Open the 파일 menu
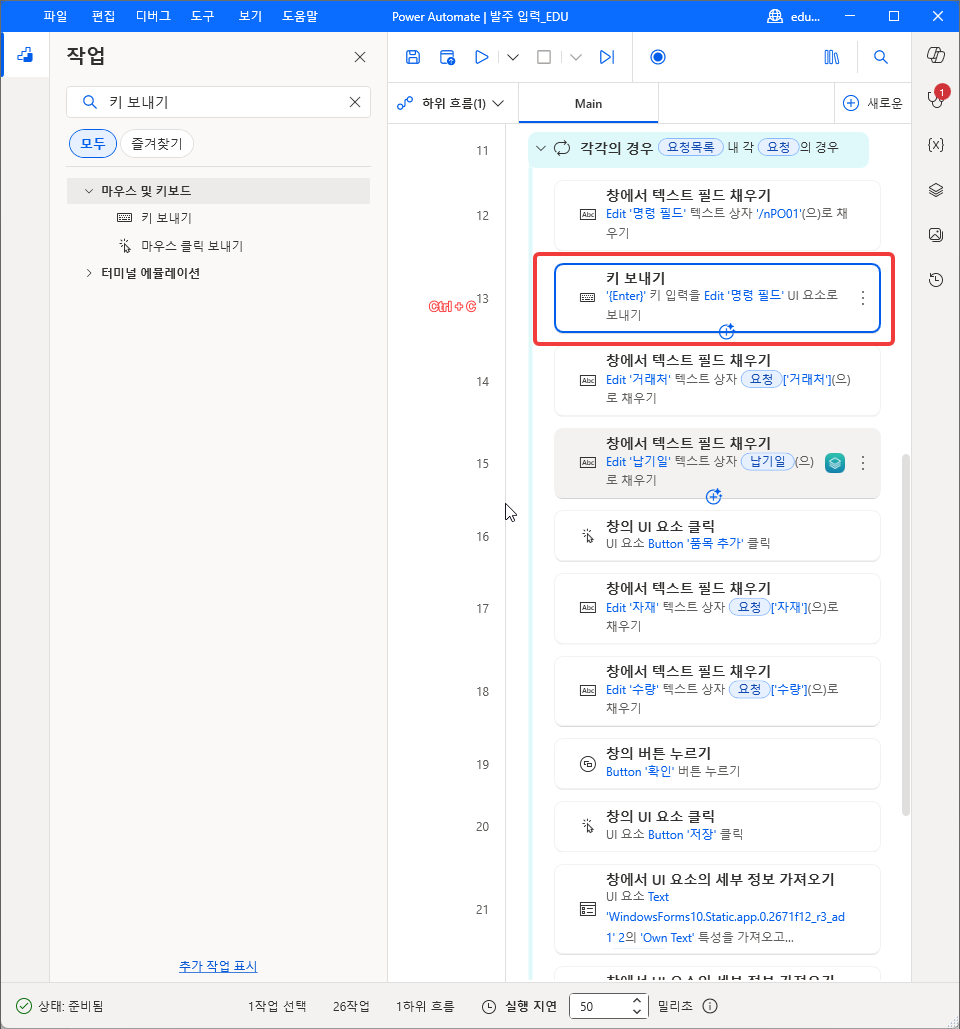This screenshot has height=1029, width=960. (x=55, y=16)
